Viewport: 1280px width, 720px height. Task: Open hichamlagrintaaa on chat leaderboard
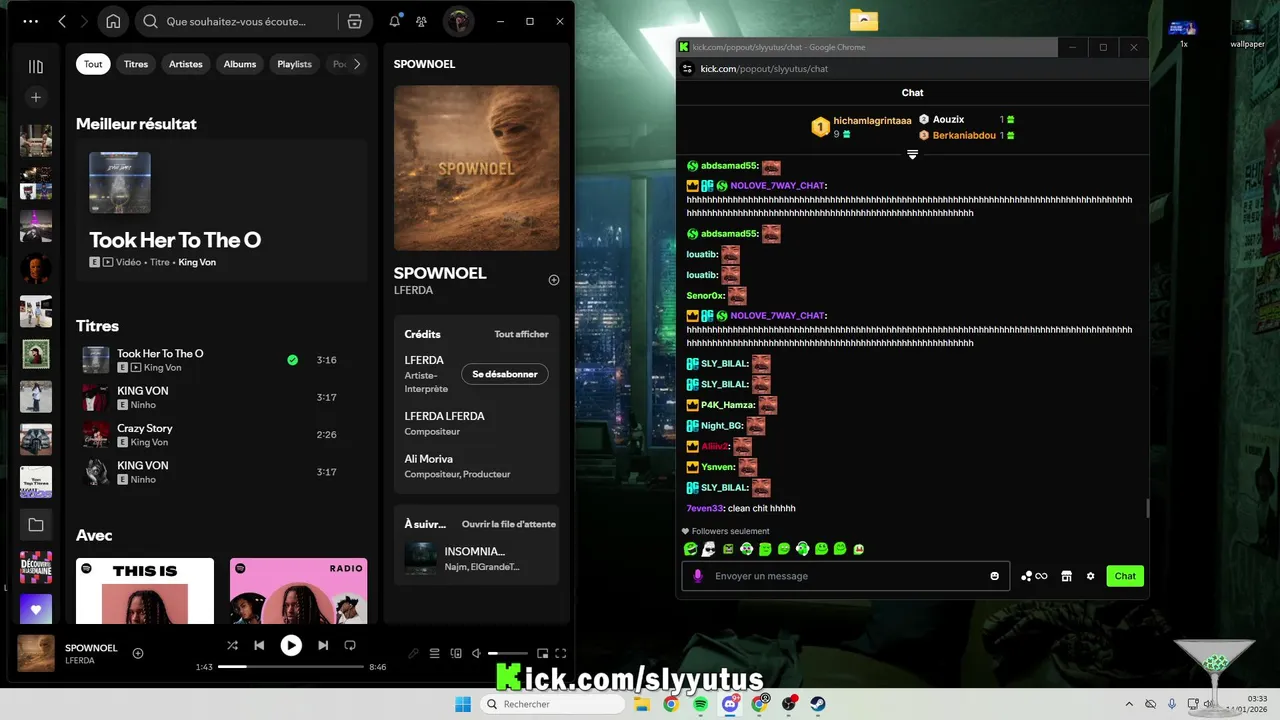[872, 120]
